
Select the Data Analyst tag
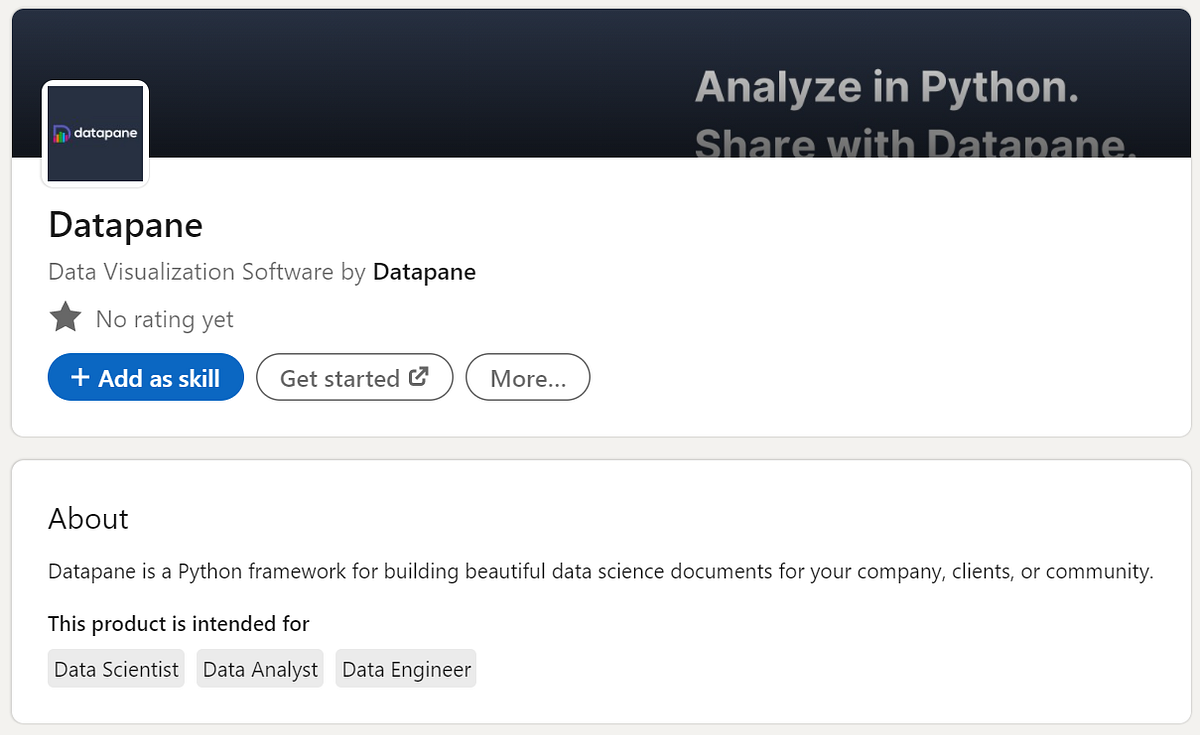click(x=259, y=668)
